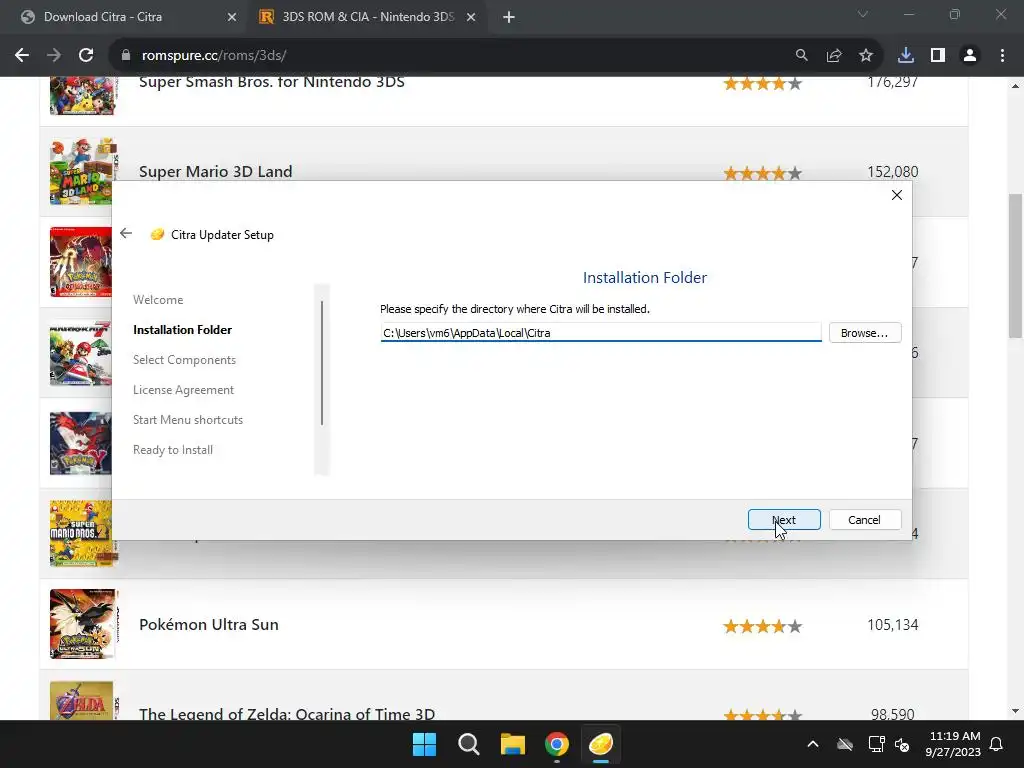The height and width of the screenshot is (768, 1024).
Task: Click Mario Kart 7 cover thumbnail
Action: point(80,353)
